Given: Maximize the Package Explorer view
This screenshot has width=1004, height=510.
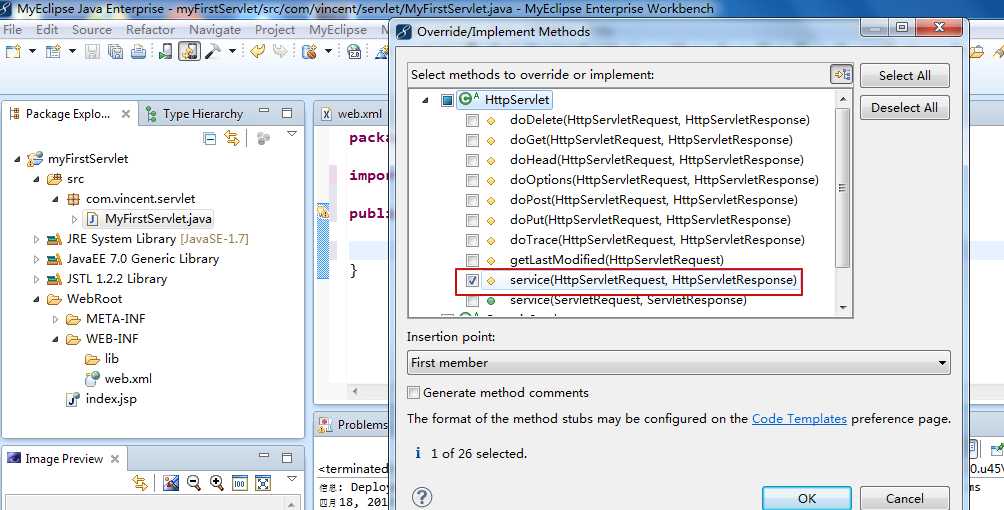Looking at the screenshot, I should click(287, 113).
